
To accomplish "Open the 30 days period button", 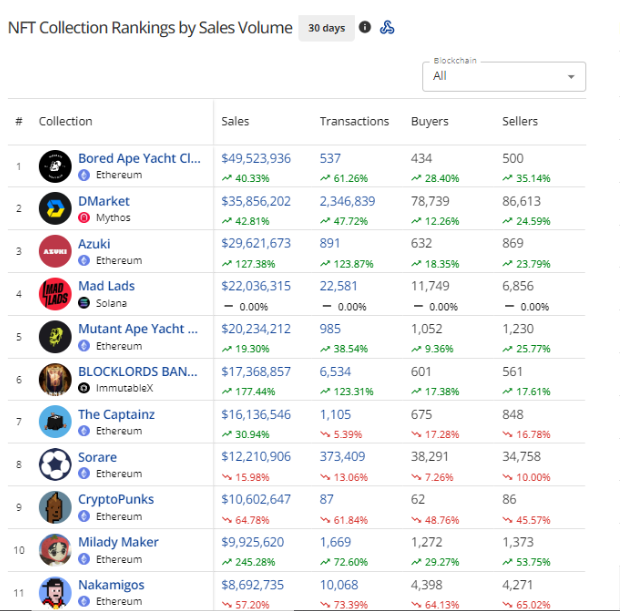I will [327, 28].
